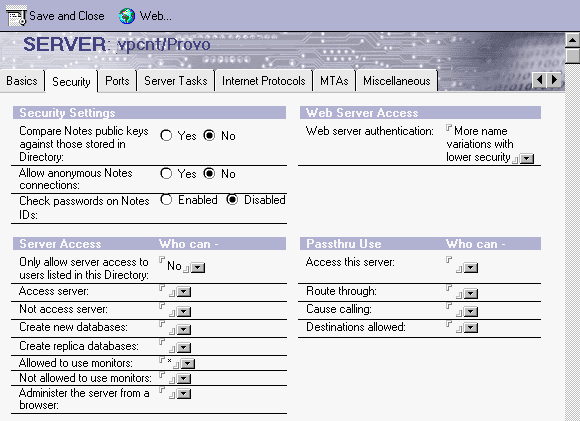Switch to the MTAs tab

[334, 81]
